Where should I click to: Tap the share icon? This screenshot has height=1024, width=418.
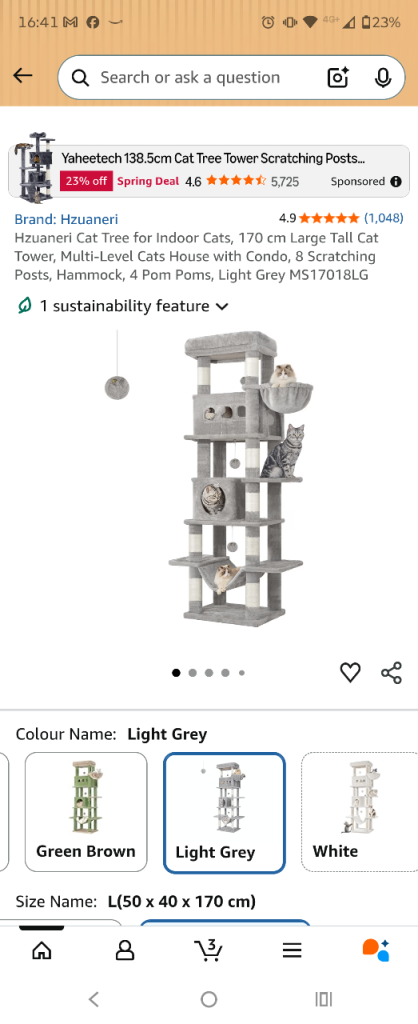[391, 673]
